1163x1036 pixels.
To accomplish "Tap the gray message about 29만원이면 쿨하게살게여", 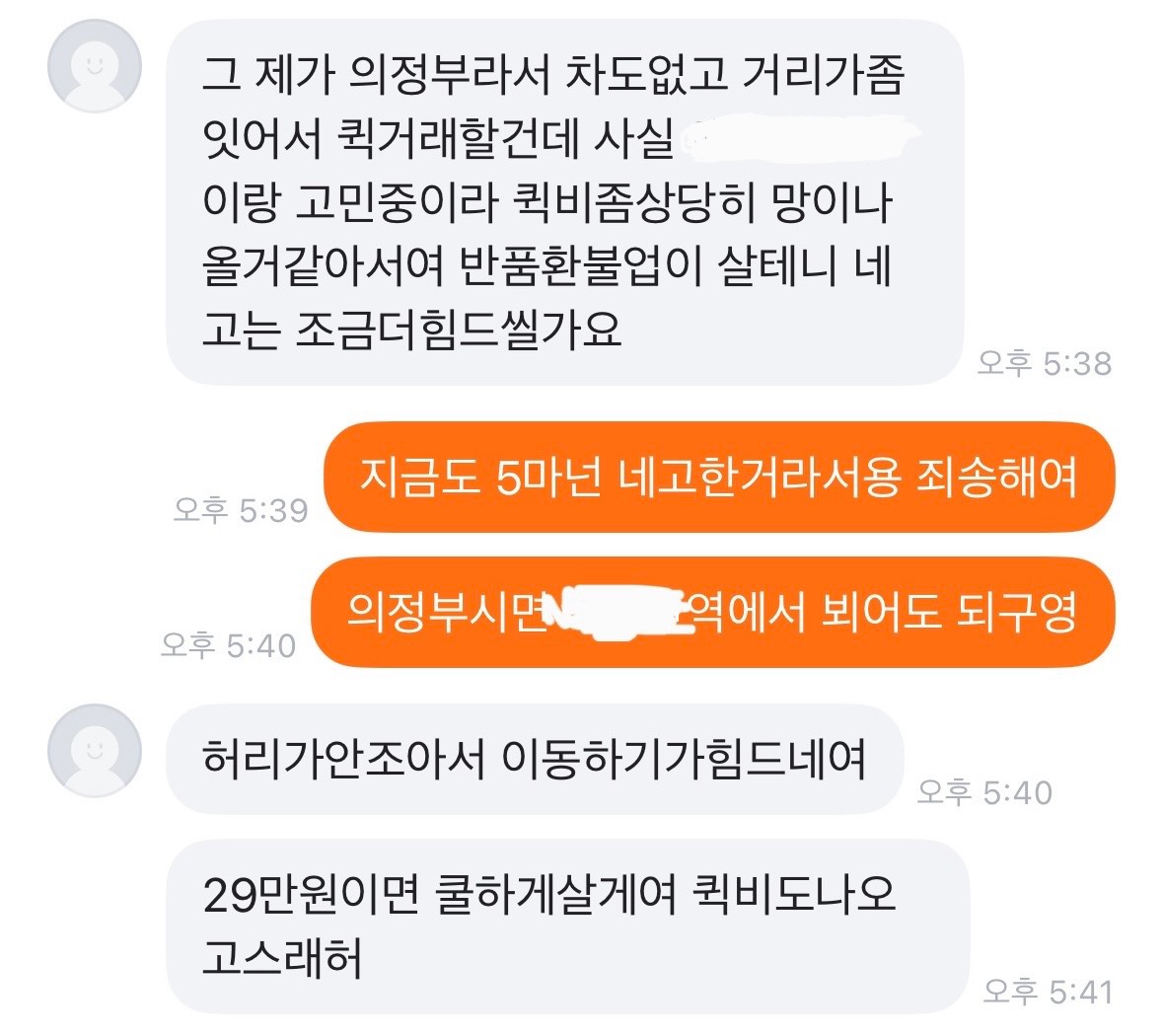I will click(x=568, y=926).
